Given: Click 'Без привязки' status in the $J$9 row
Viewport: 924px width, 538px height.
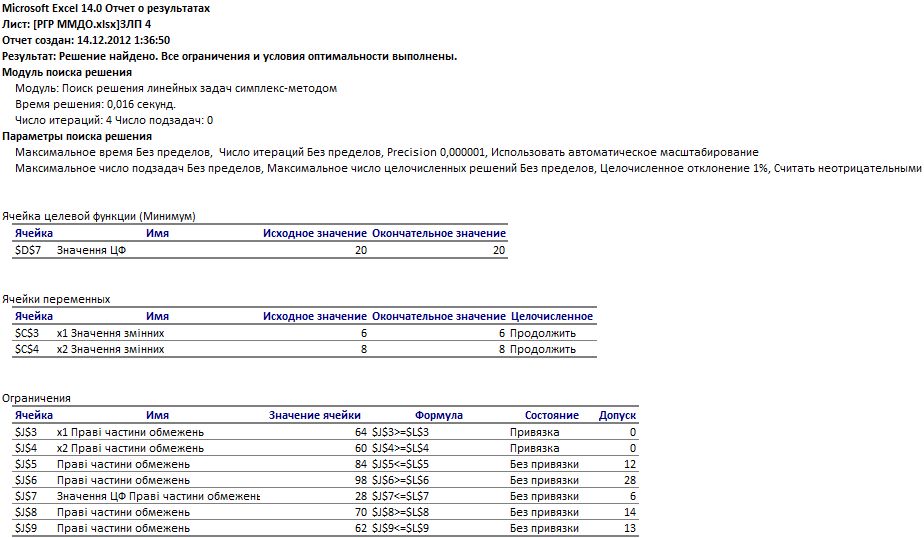Looking at the screenshot, I should 544,528.
